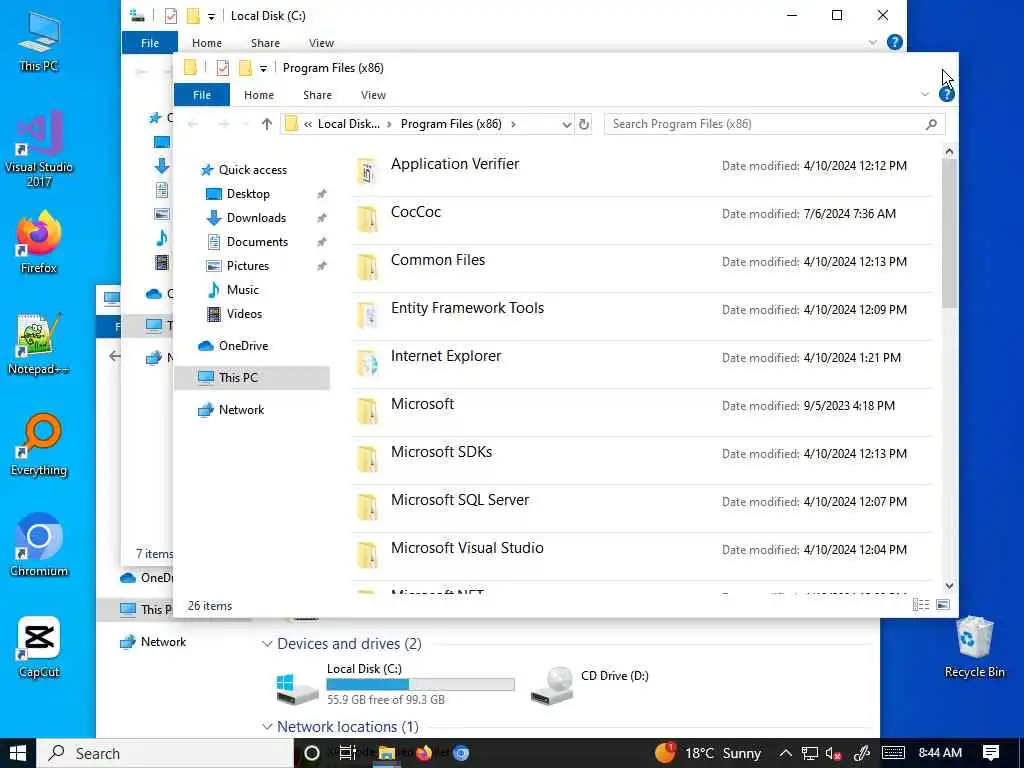Open Help in Program Files (x86) window
Image resolution: width=1024 pixels, height=768 pixels.
tap(946, 95)
